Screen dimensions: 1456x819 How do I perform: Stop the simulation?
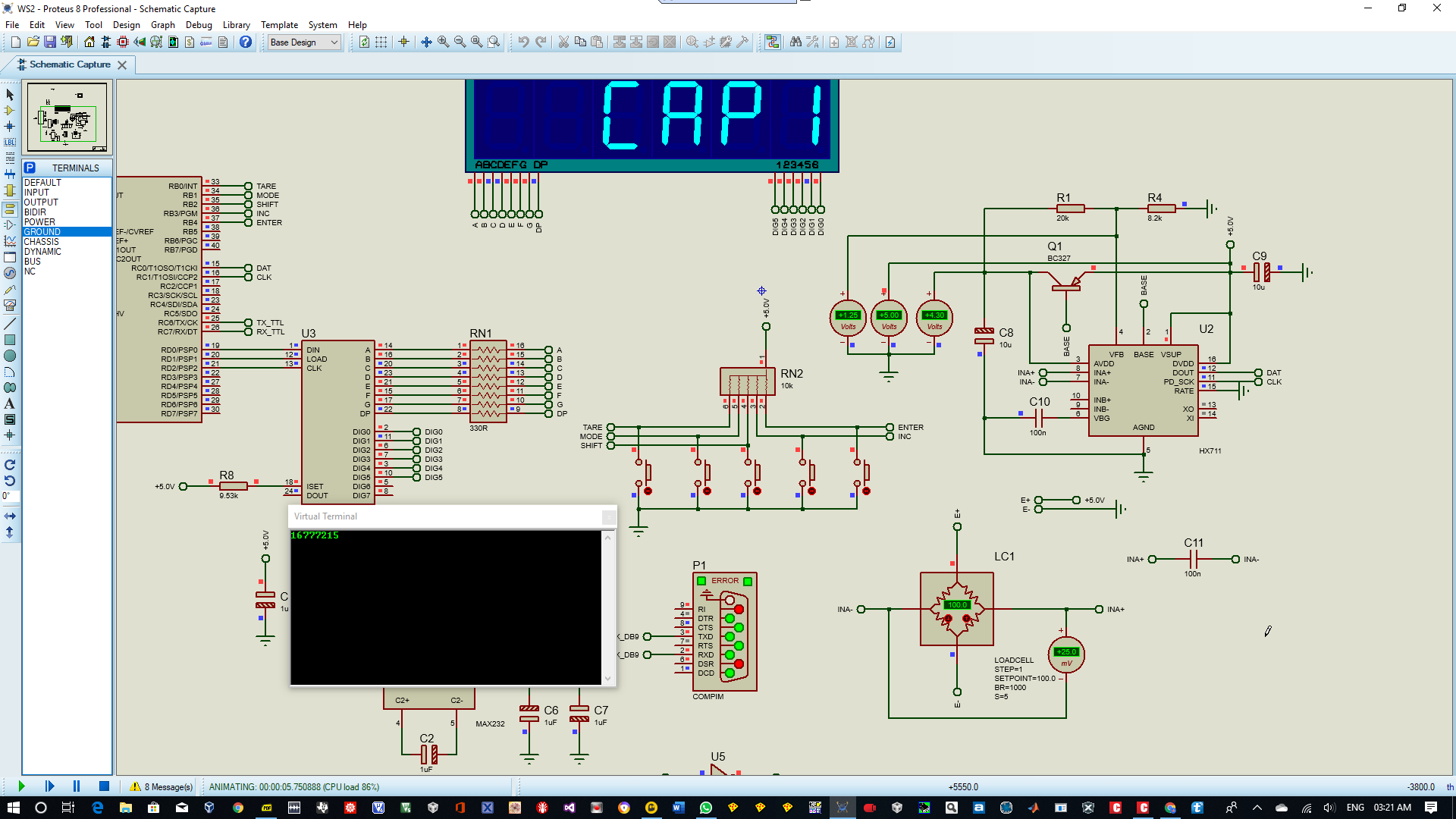point(104,786)
